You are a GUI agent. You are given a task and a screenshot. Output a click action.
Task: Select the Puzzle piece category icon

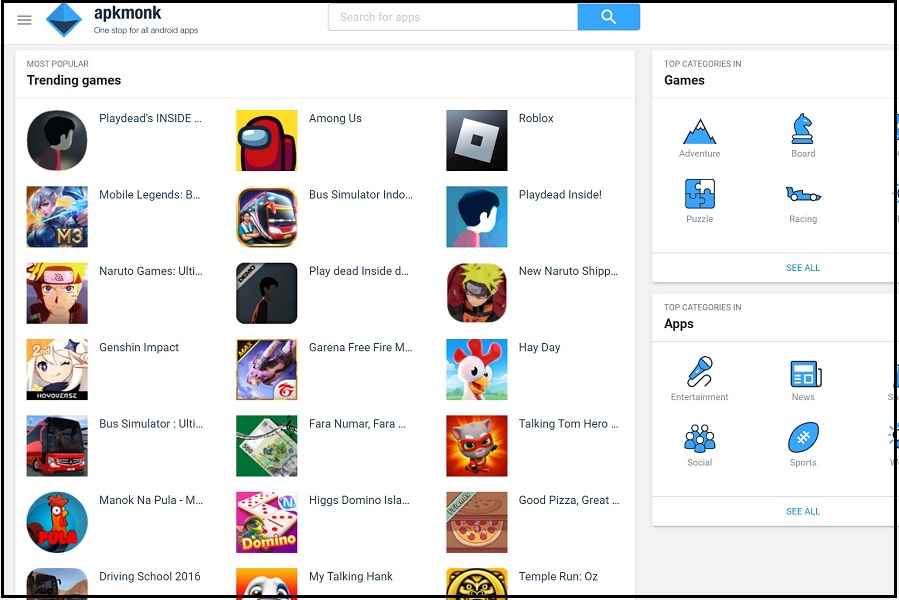point(699,194)
